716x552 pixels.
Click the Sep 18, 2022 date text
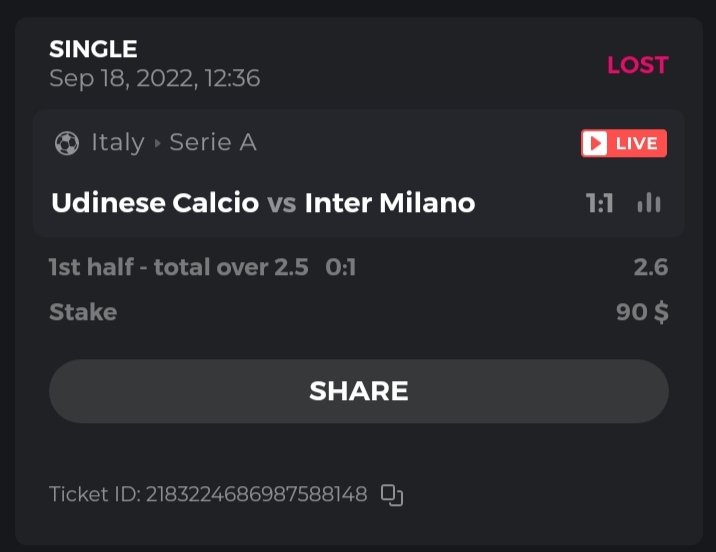pyautogui.click(x=154, y=79)
